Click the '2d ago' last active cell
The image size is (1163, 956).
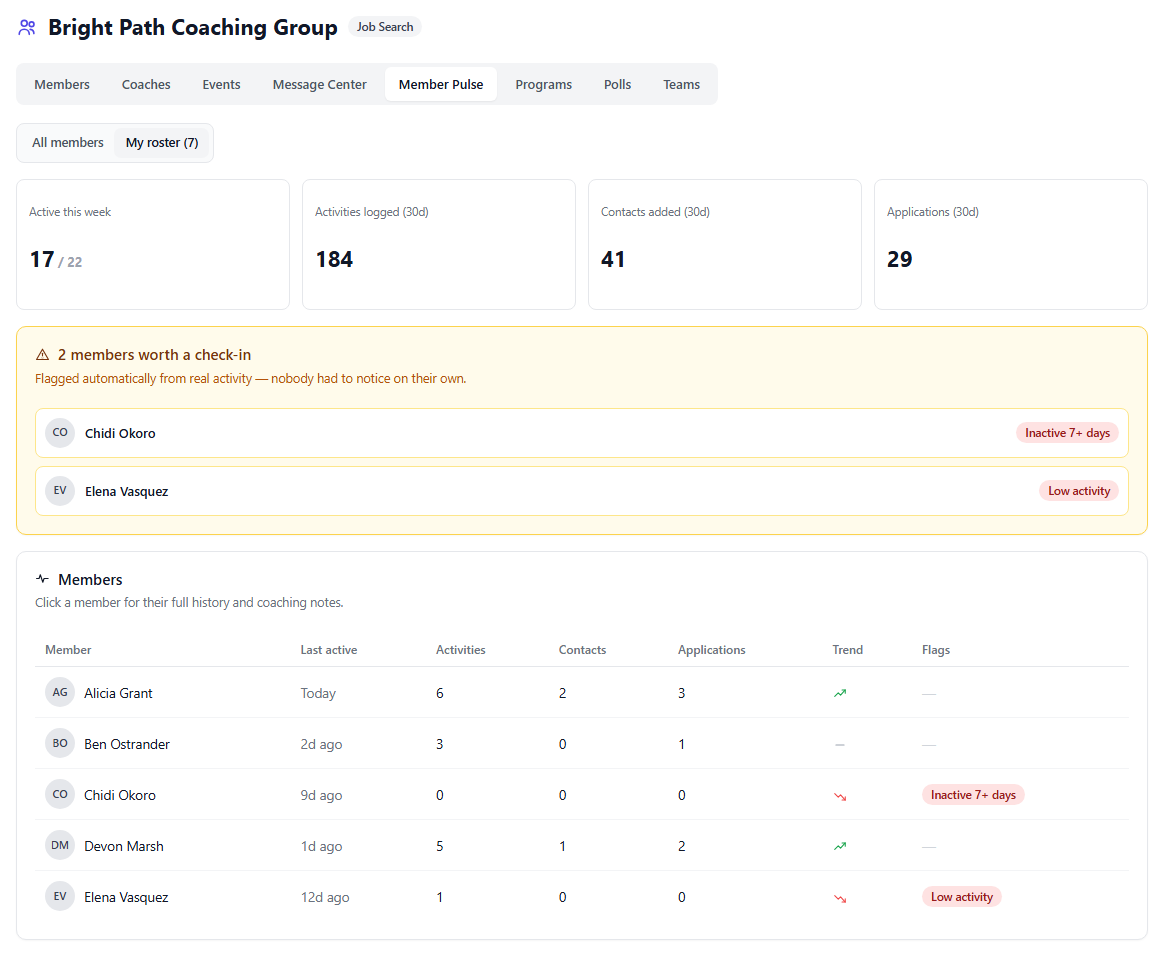pyautogui.click(x=321, y=744)
